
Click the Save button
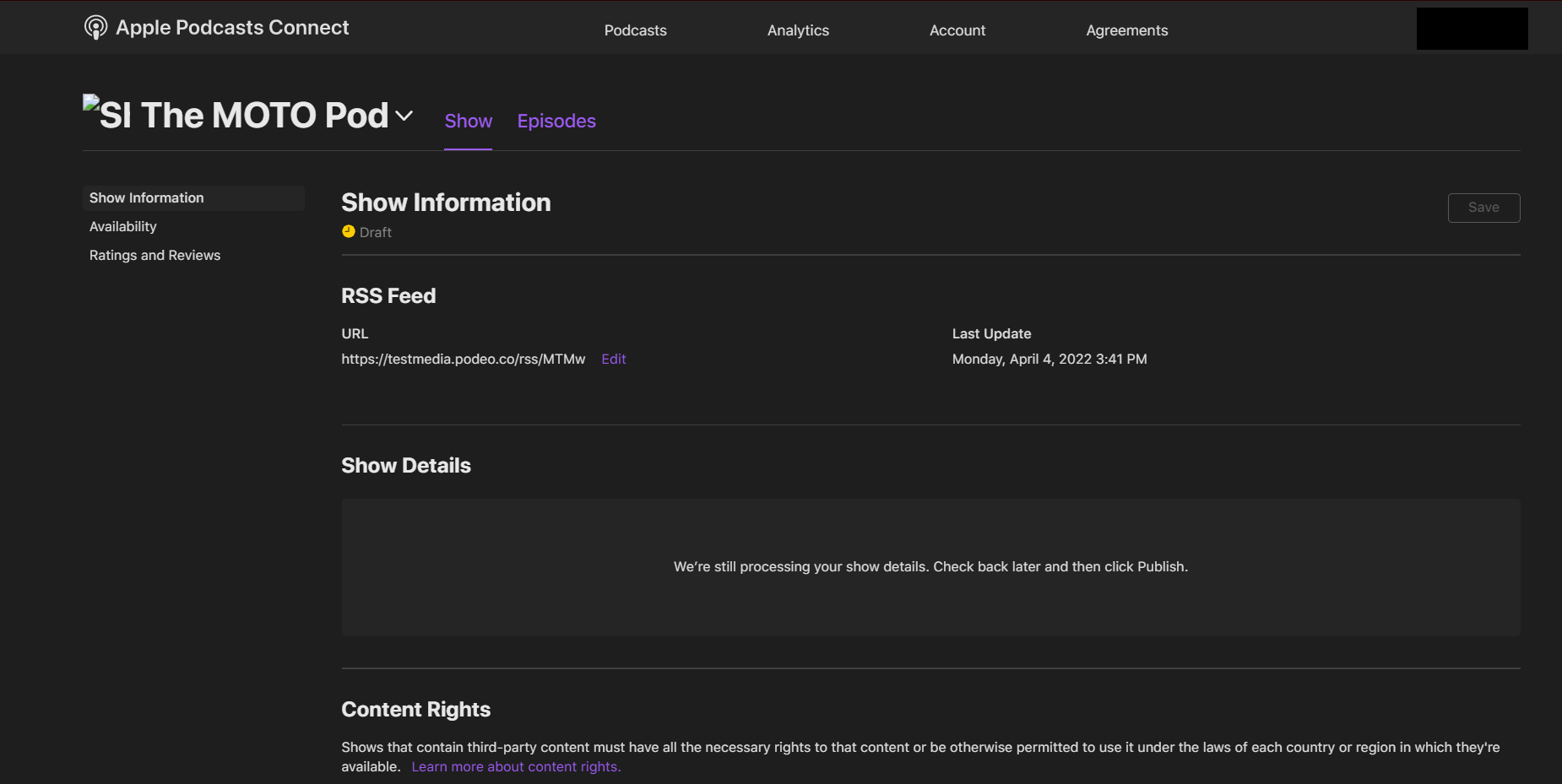pos(1483,208)
